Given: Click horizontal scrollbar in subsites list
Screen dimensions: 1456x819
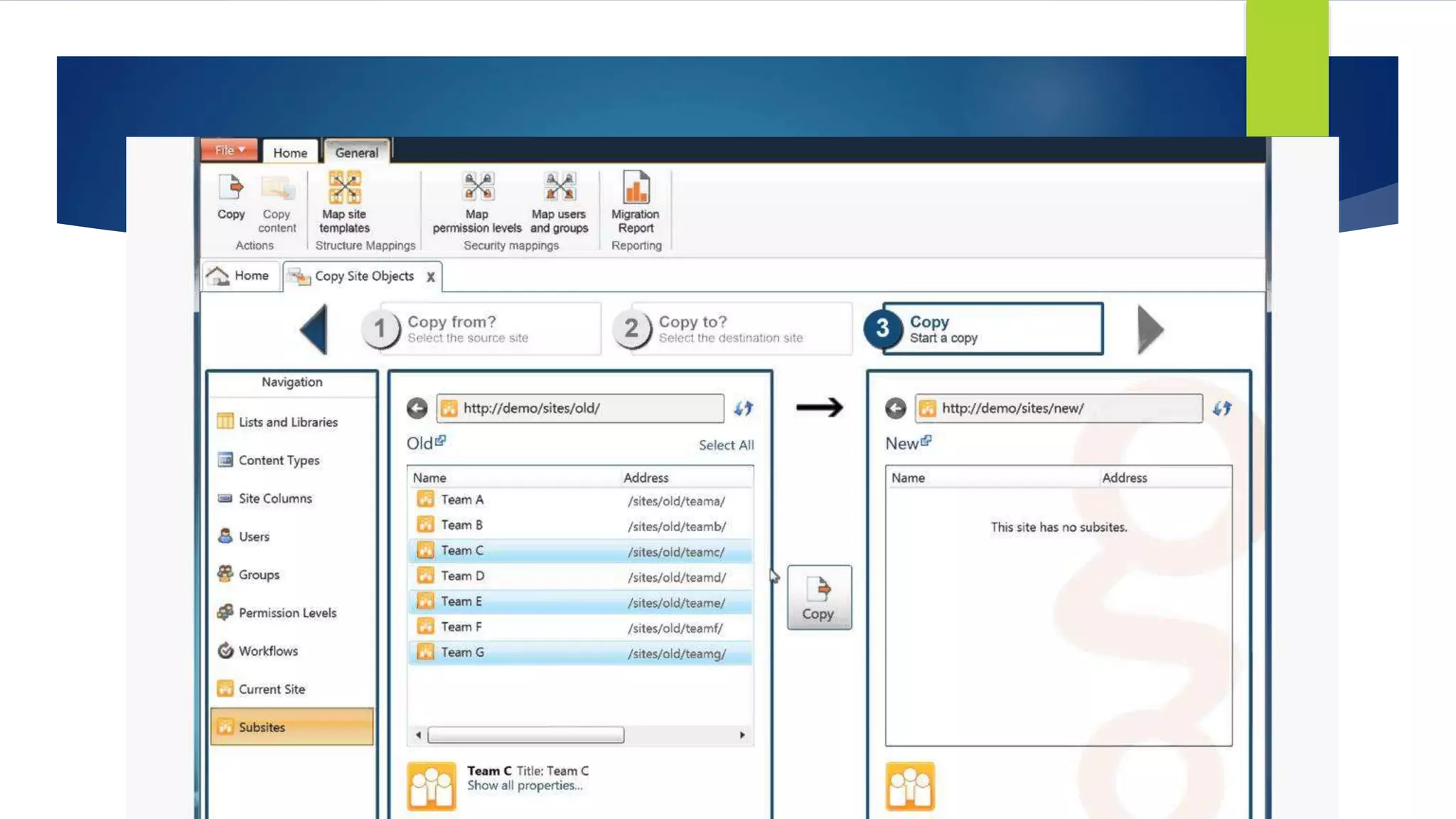Looking at the screenshot, I should (526, 734).
